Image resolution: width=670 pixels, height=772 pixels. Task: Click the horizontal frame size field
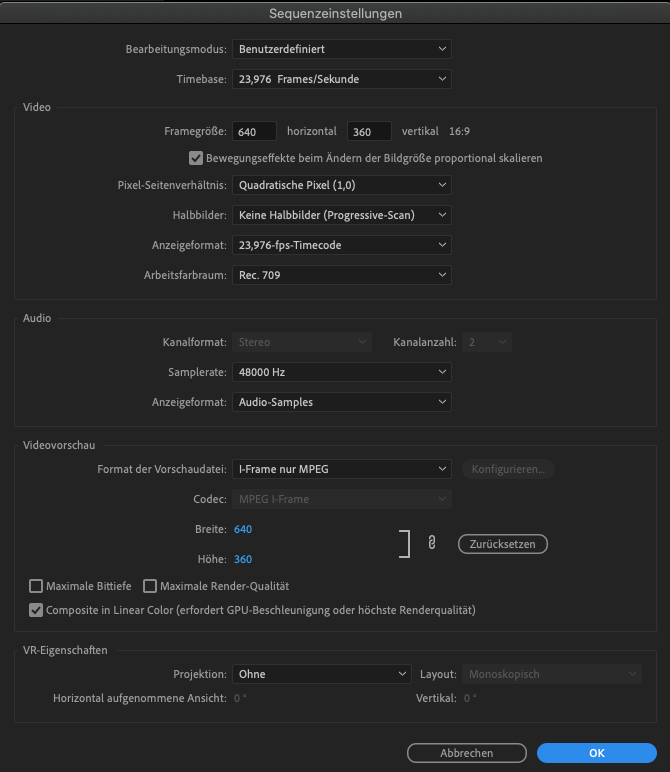pos(254,132)
